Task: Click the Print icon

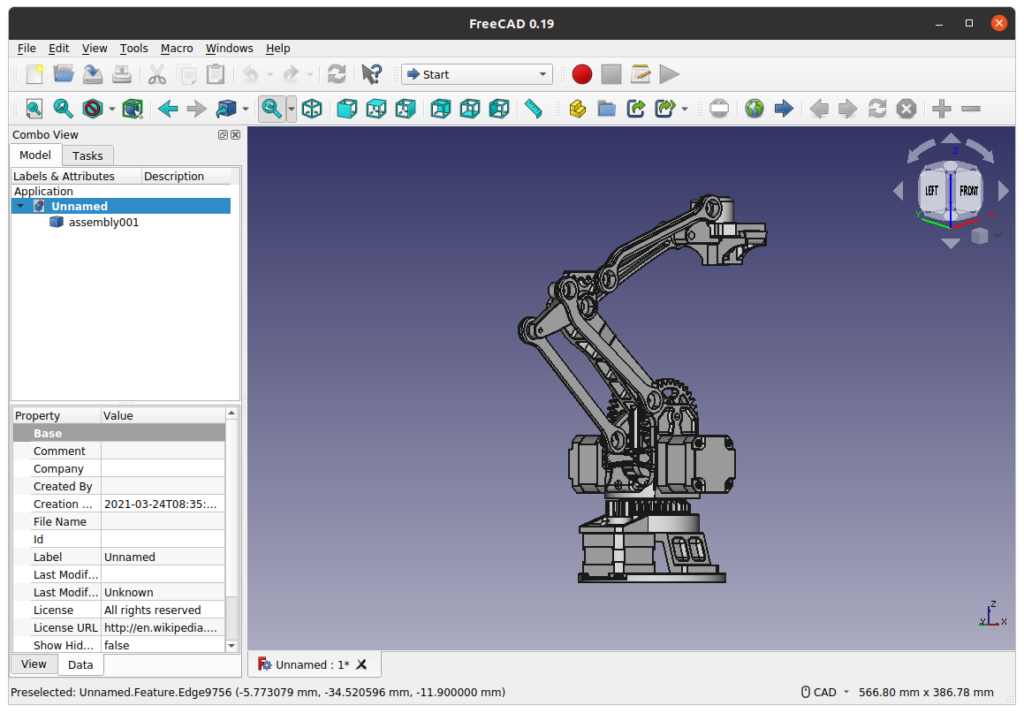Action: click(x=121, y=74)
